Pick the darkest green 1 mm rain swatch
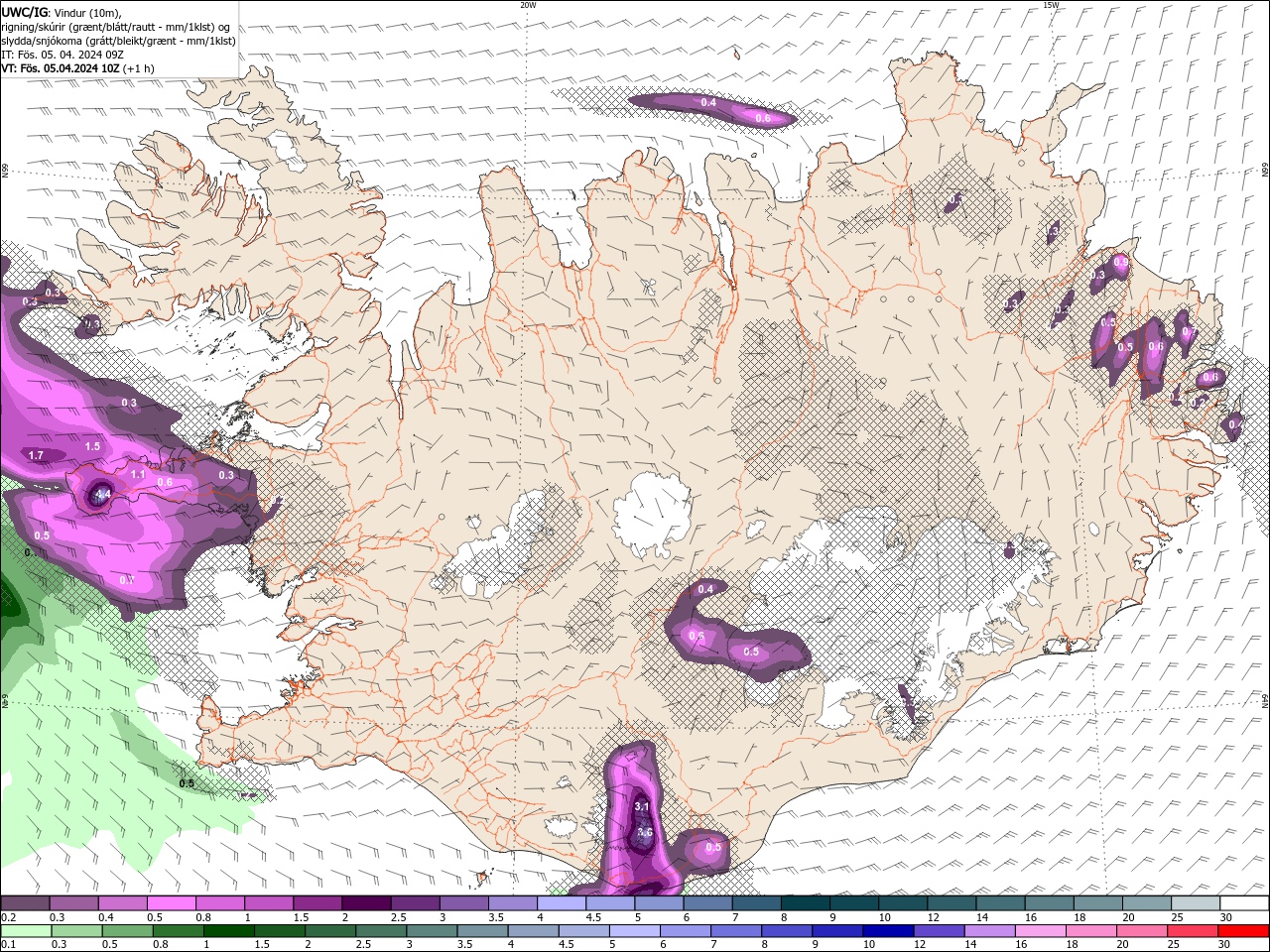This screenshot has height=952, width=1270. click(228, 931)
